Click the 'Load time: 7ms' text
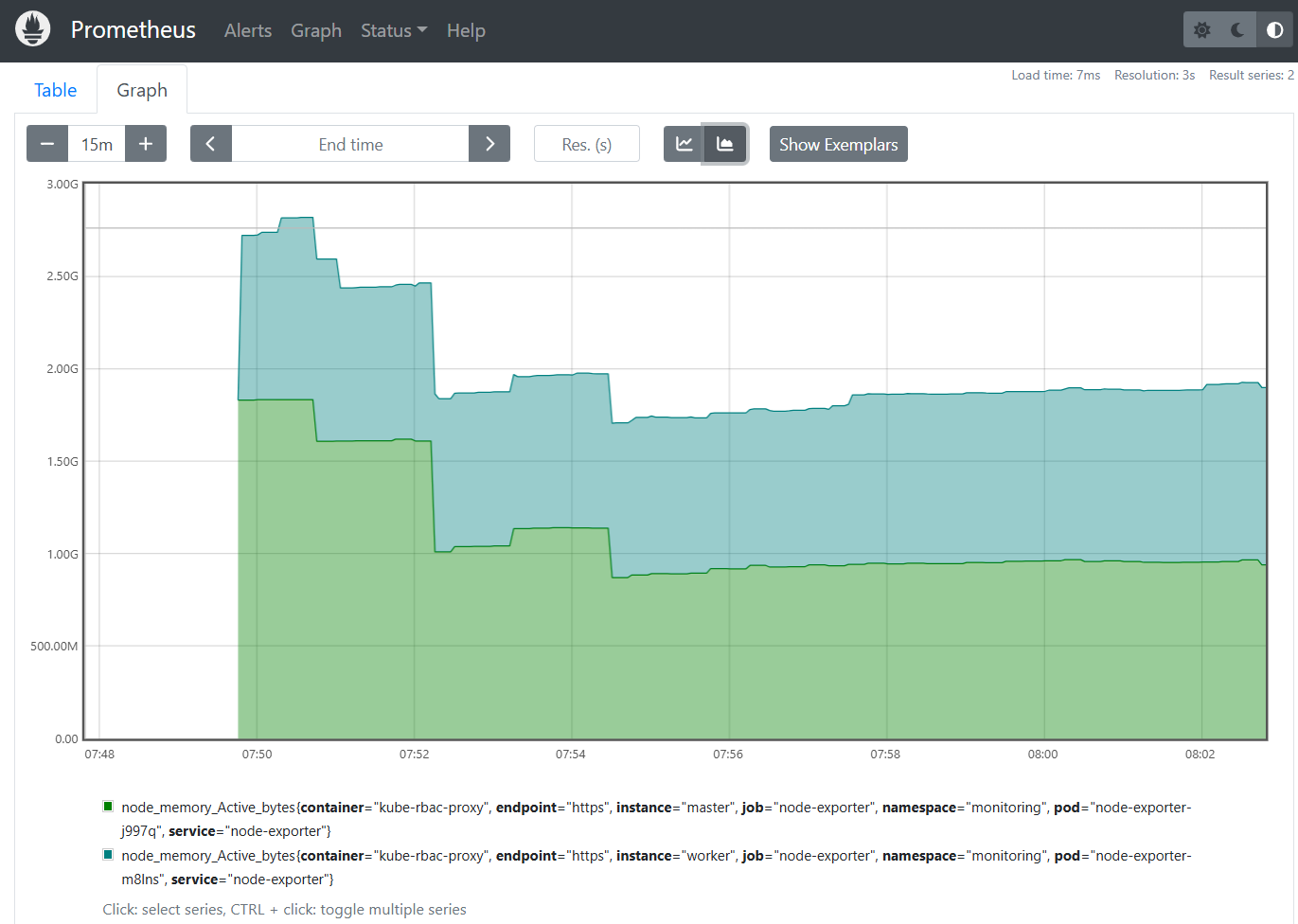 pyautogui.click(x=1056, y=75)
